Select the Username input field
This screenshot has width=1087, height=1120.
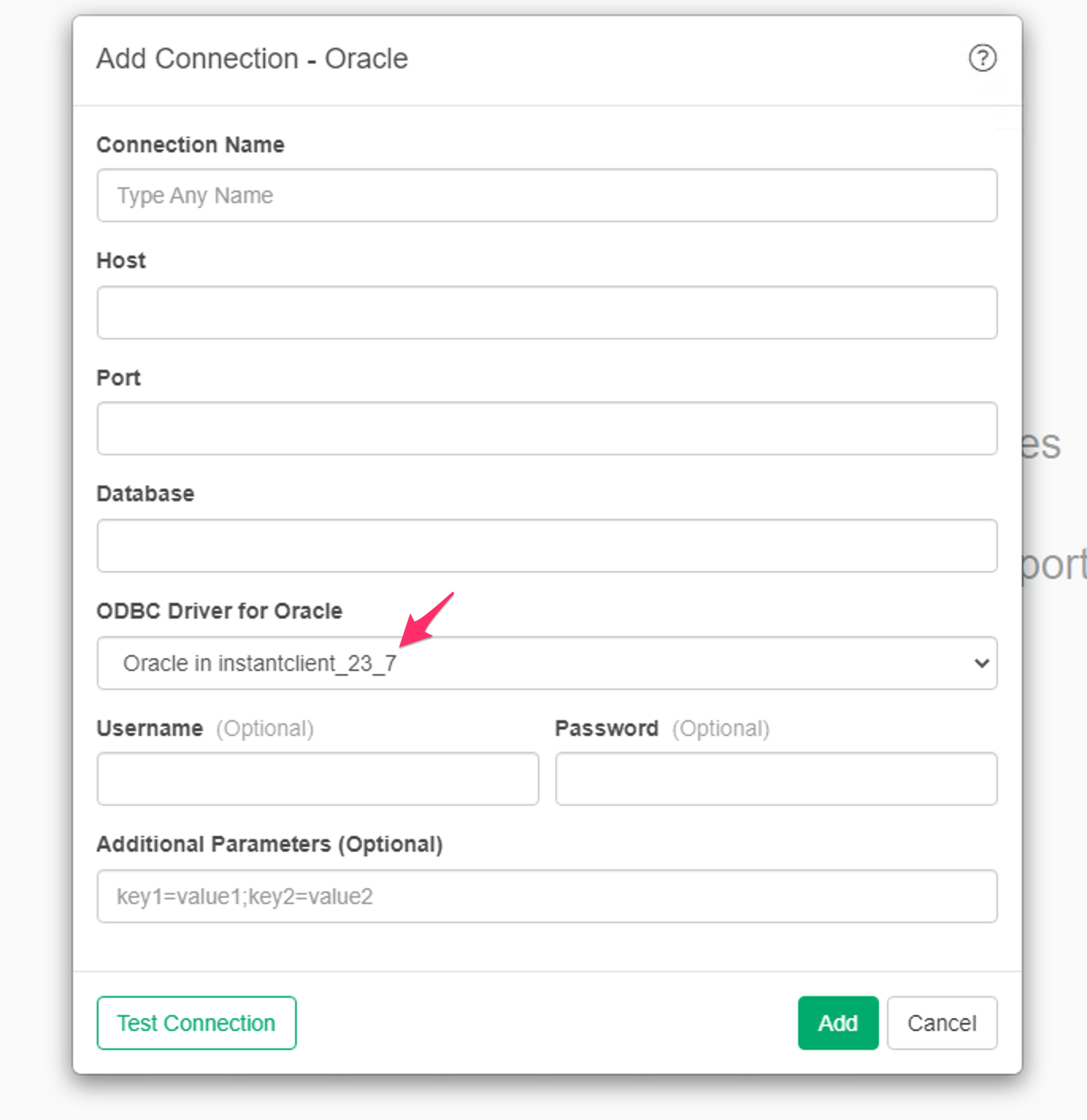pos(317,779)
